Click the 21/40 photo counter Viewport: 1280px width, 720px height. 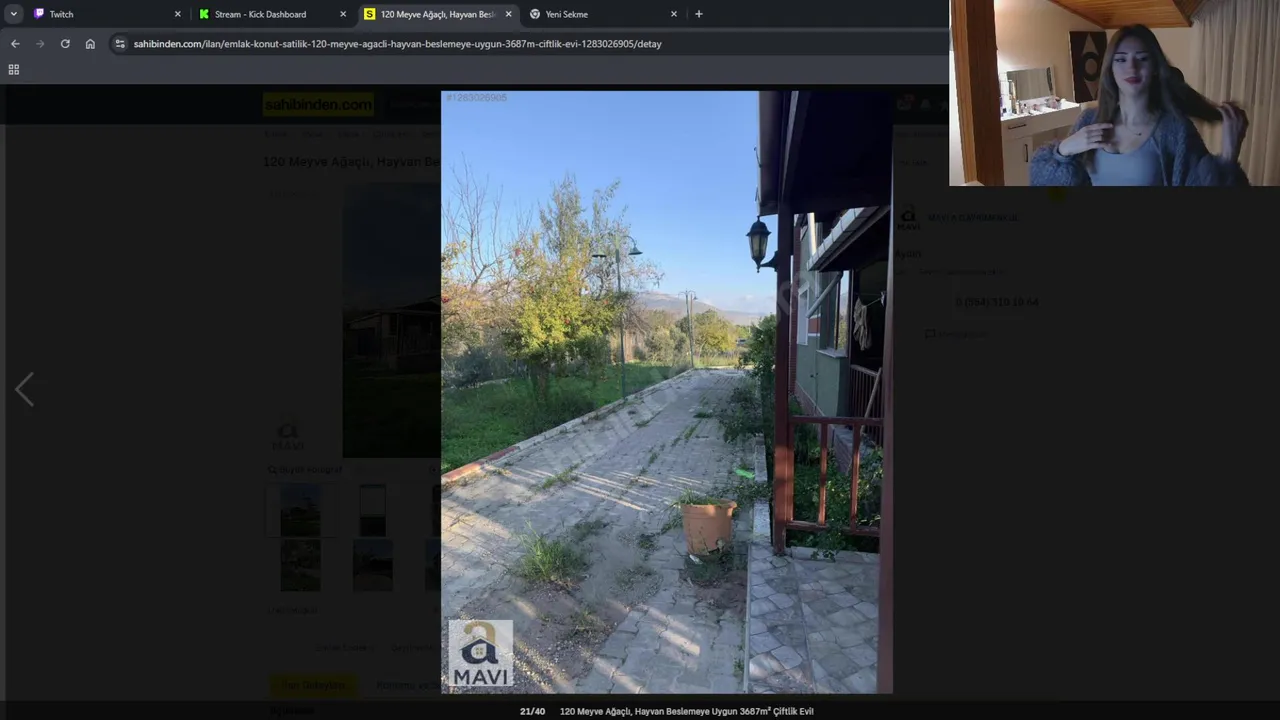pyautogui.click(x=532, y=711)
